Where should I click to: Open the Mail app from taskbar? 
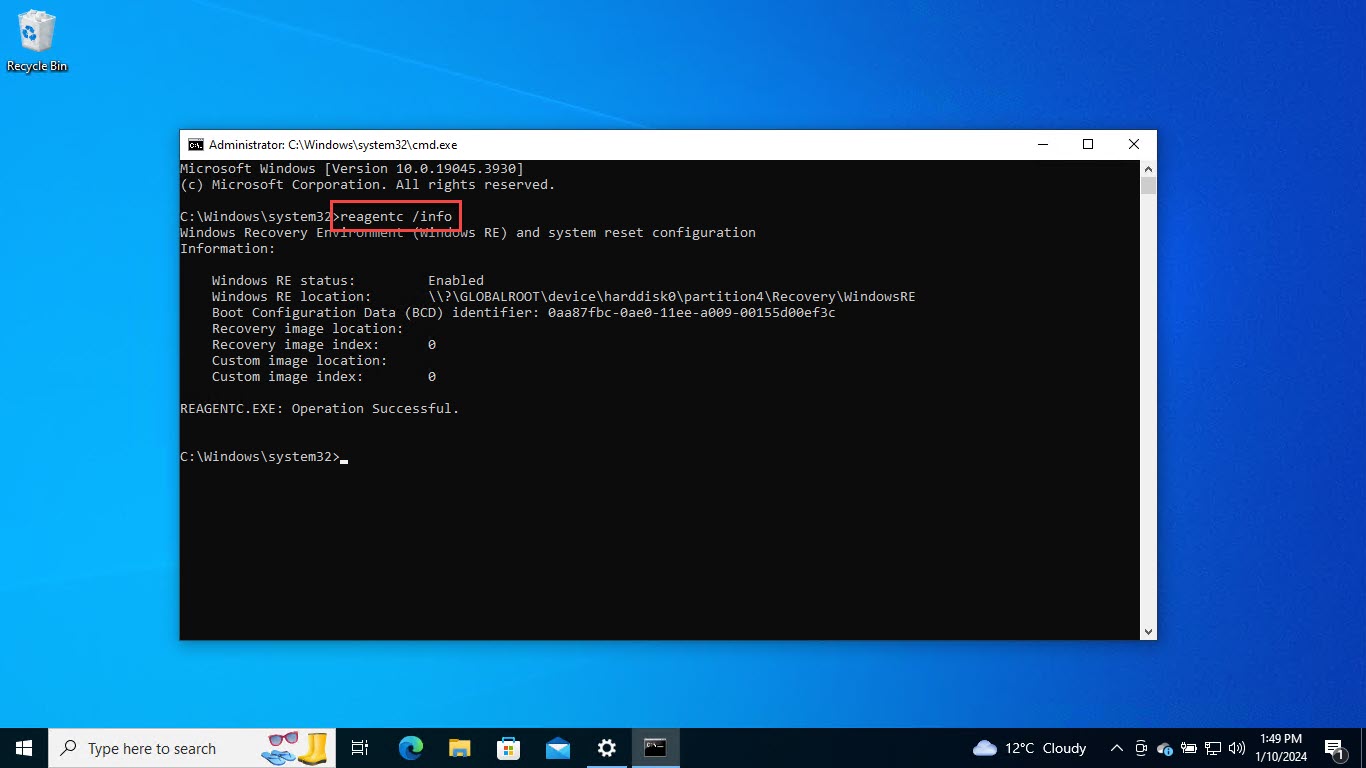tap(557, 748)
